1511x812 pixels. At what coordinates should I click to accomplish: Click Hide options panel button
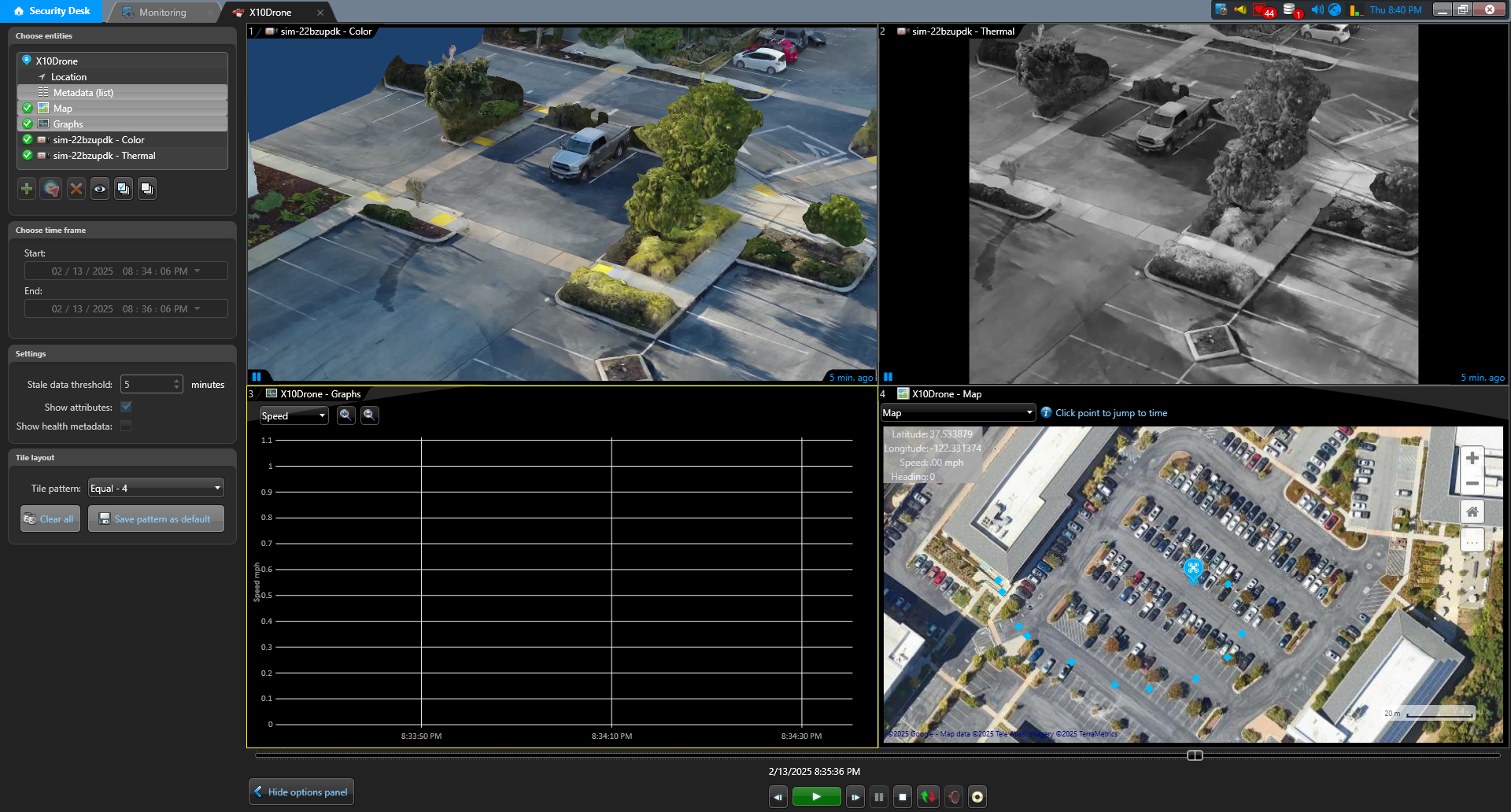pyautogui.click(x=301, y=792)
